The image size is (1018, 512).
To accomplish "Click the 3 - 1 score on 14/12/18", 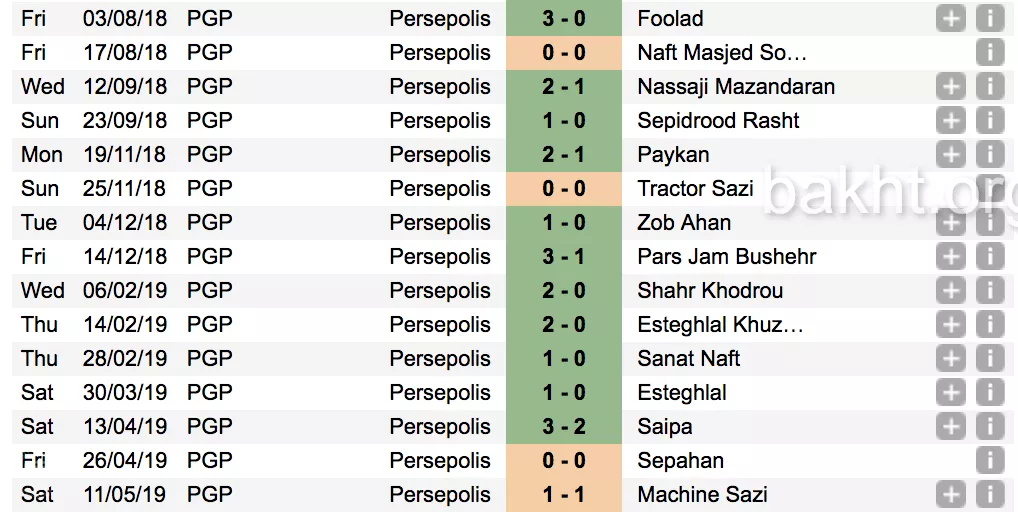I will 563,256.
